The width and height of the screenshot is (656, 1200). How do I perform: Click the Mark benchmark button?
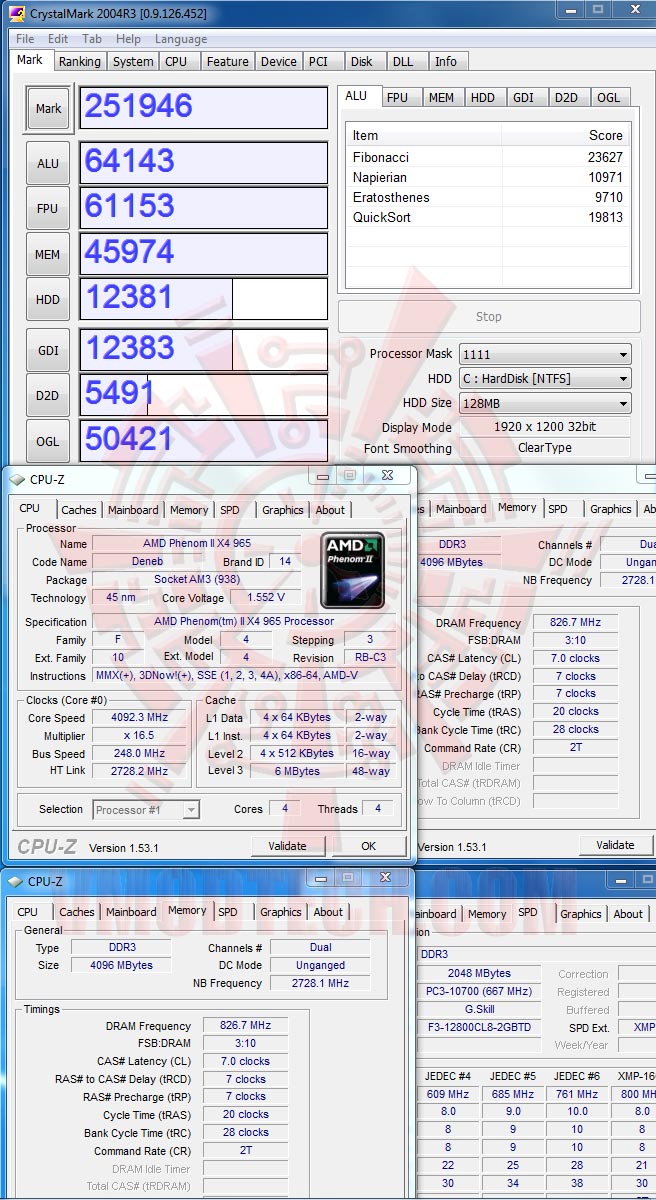click(48, 108)
